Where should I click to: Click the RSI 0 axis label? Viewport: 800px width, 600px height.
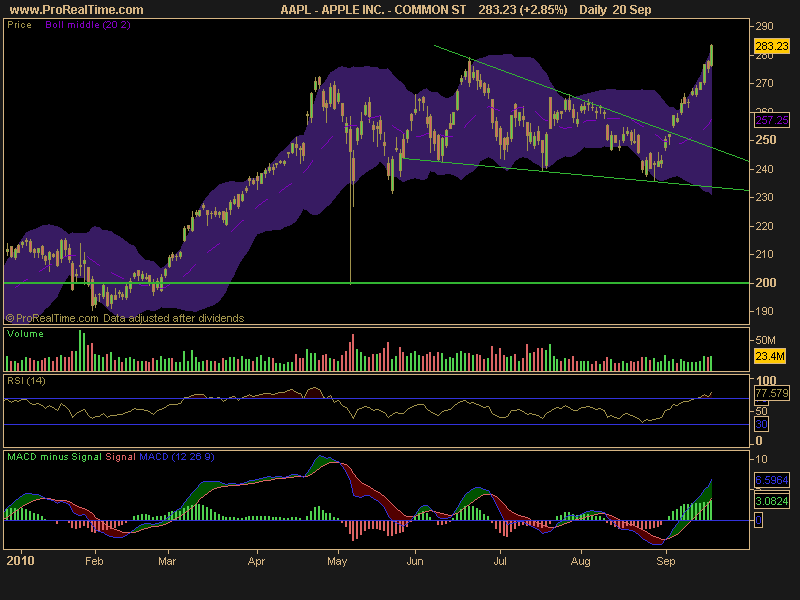[x=759, y=441]
